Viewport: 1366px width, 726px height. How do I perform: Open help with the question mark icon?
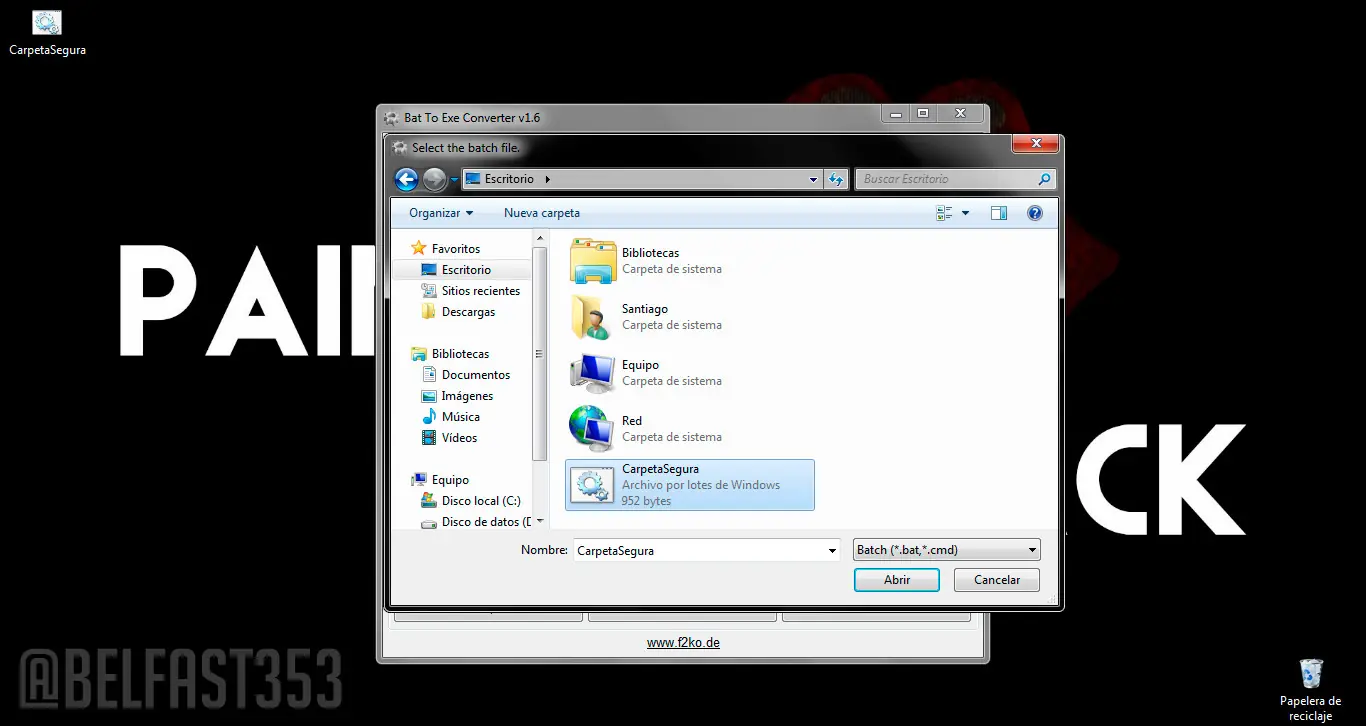click(1035, 213)
